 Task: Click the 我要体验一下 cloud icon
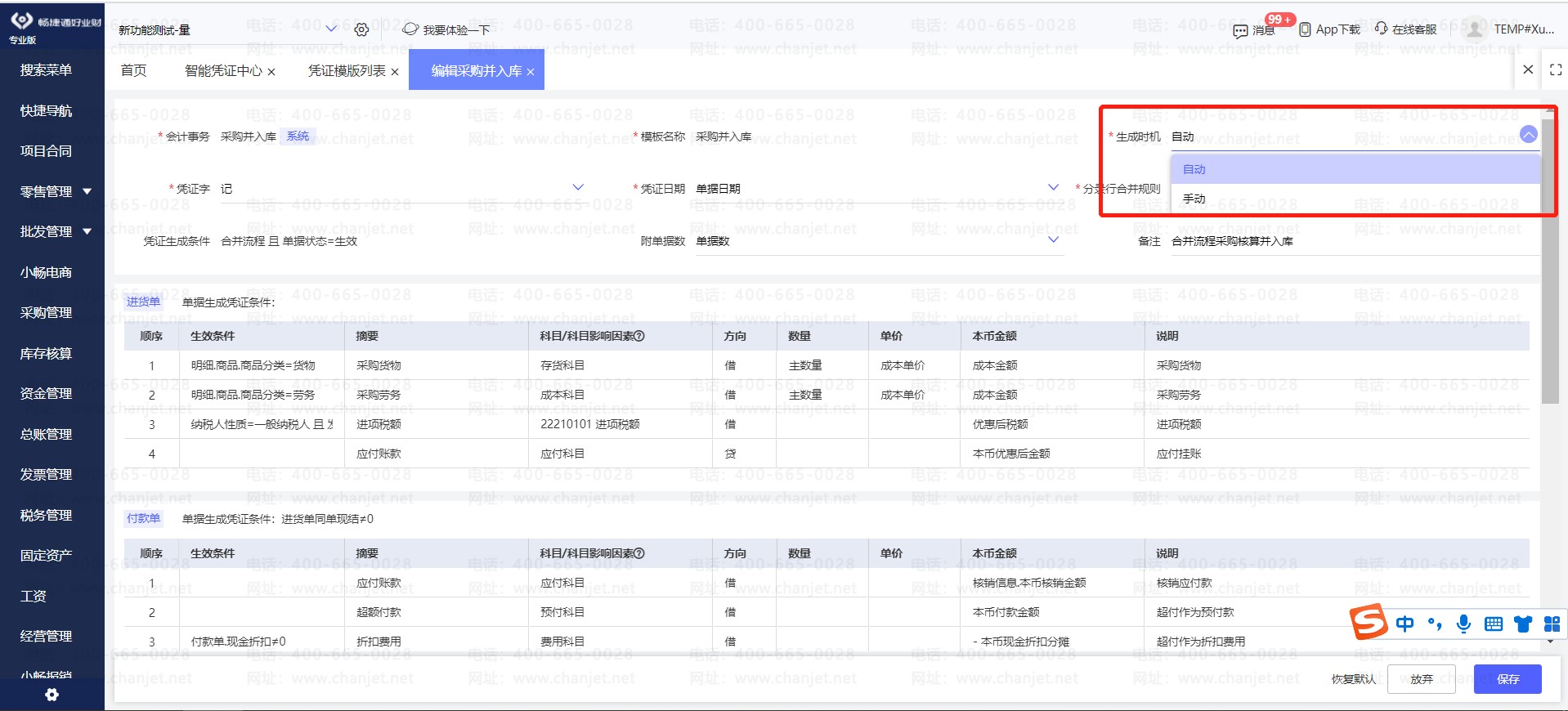[410, 29]
